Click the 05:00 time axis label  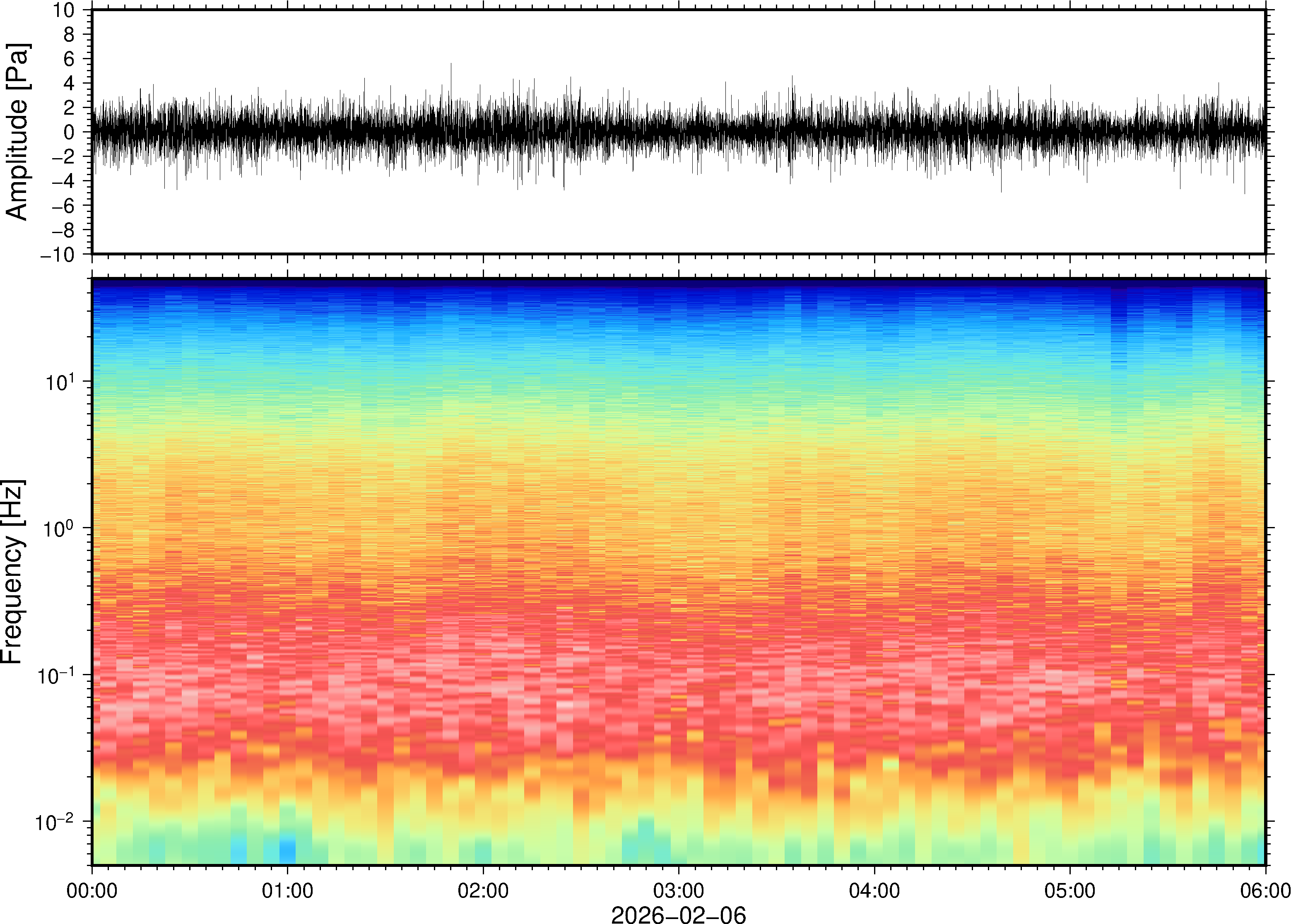[1069, 890]
